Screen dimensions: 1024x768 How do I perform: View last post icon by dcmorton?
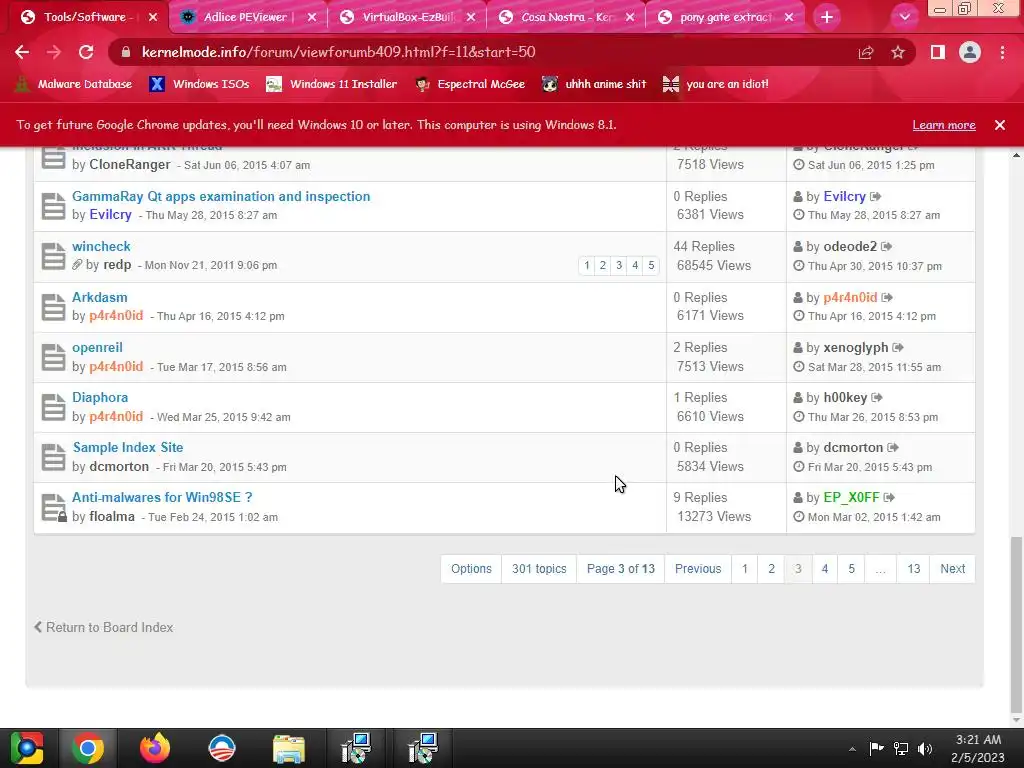(x=893, y=447)
